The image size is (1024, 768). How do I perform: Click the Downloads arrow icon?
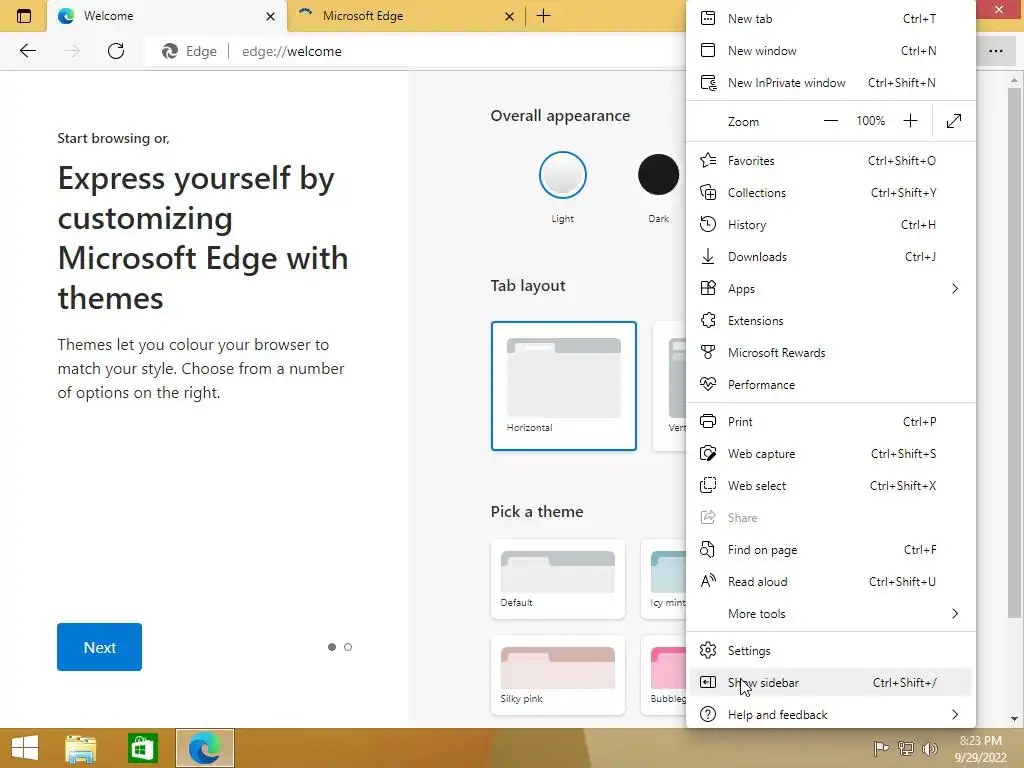pyautogui.click(x=708, y=256)
